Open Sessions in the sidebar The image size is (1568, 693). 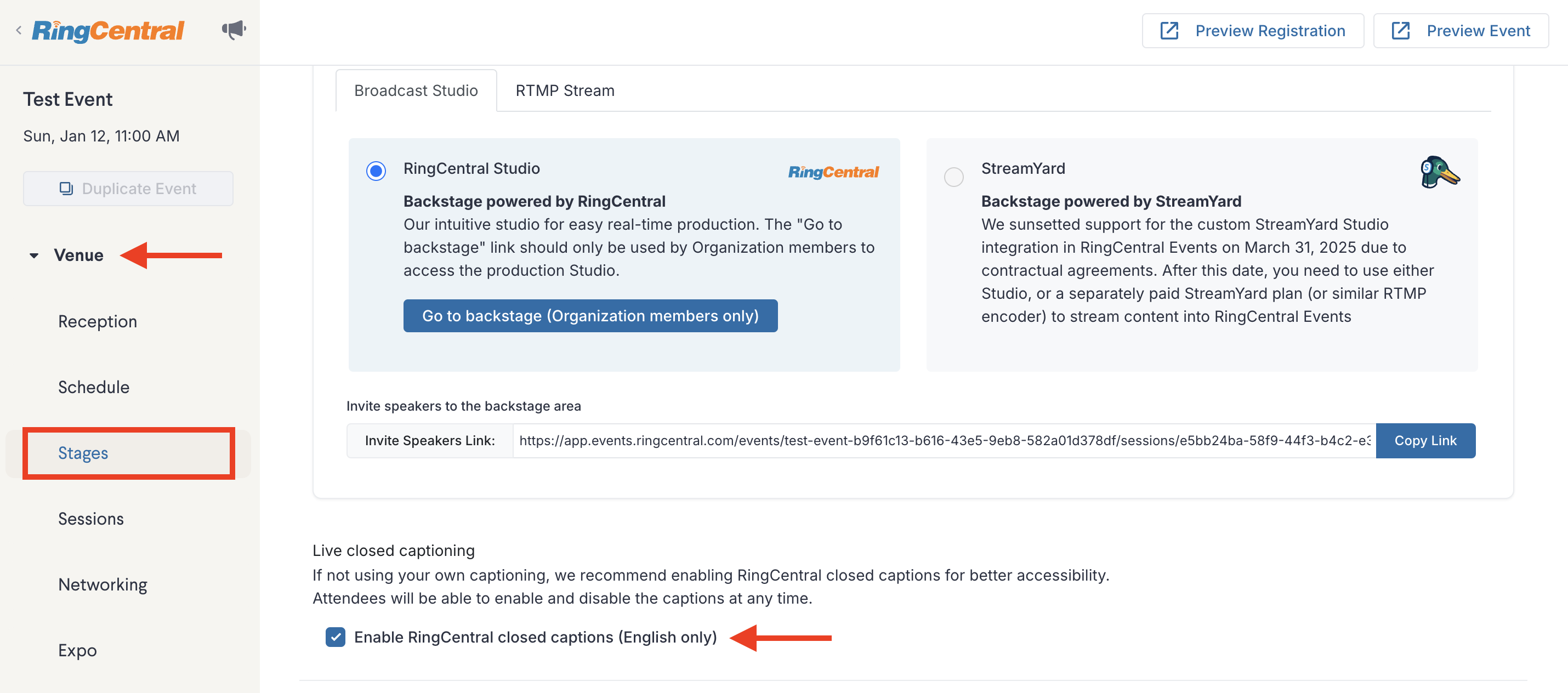click(x=90, y=518)
